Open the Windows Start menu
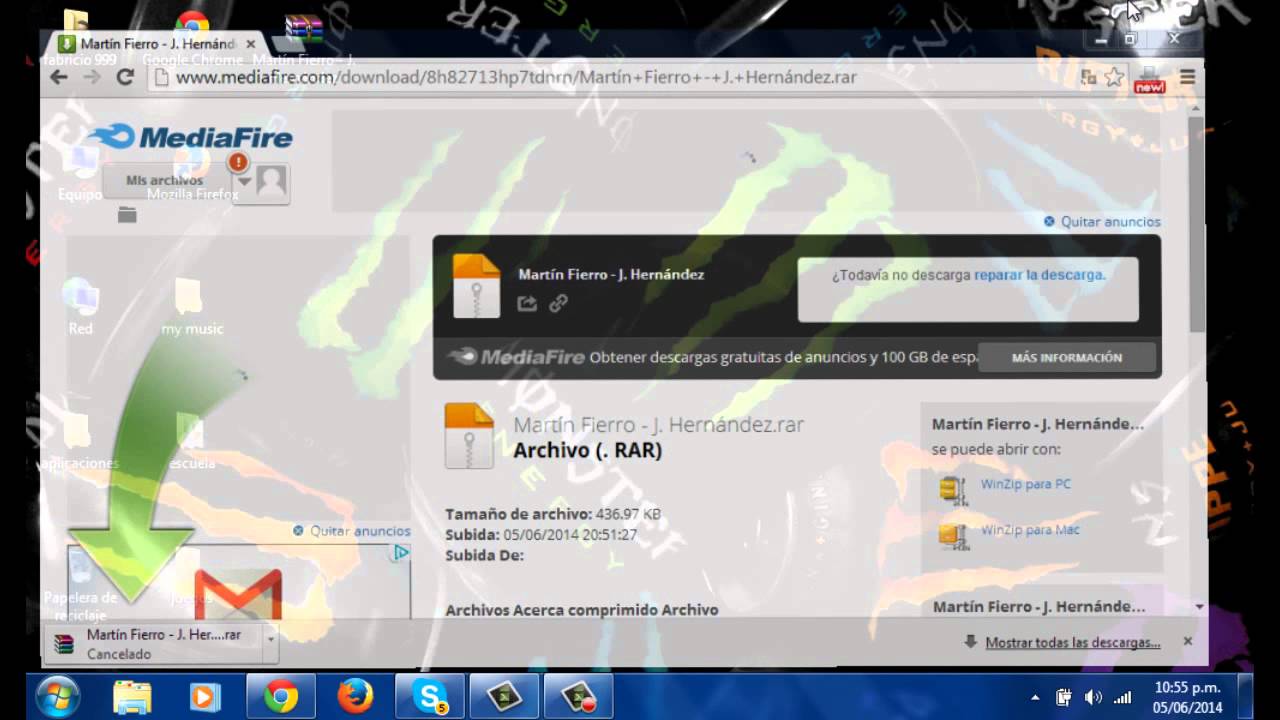This screenshot has width=1280, height=720. (x=59, y=696)
